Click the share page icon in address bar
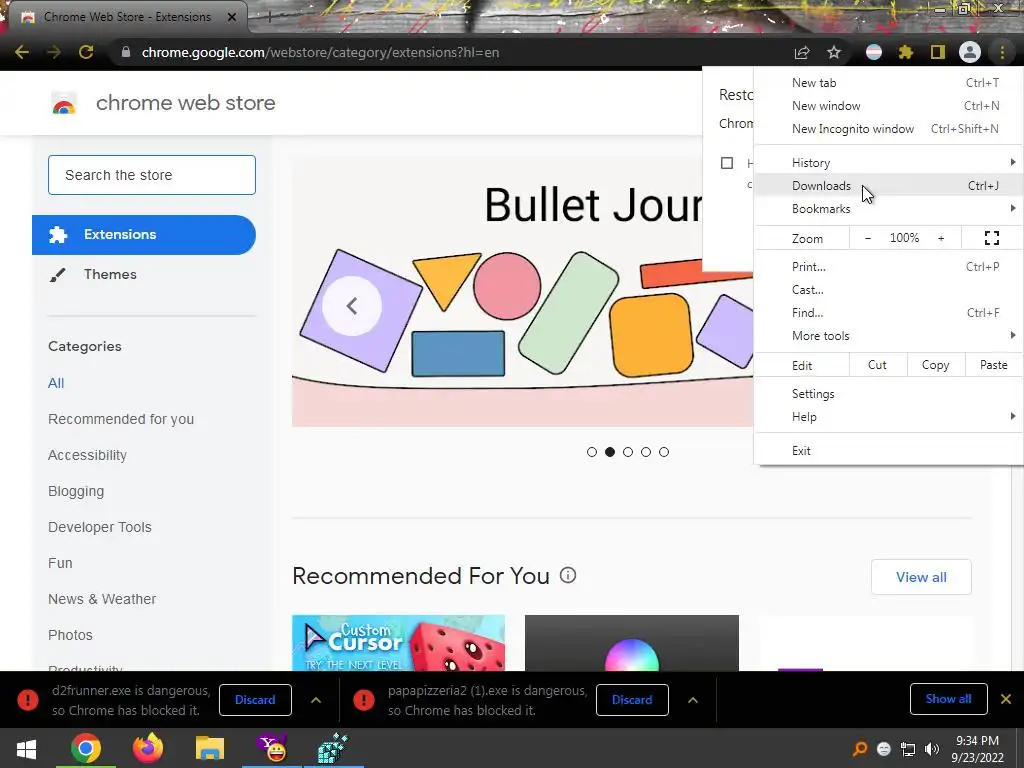The image size is (1024, 768). pos(802,52)
